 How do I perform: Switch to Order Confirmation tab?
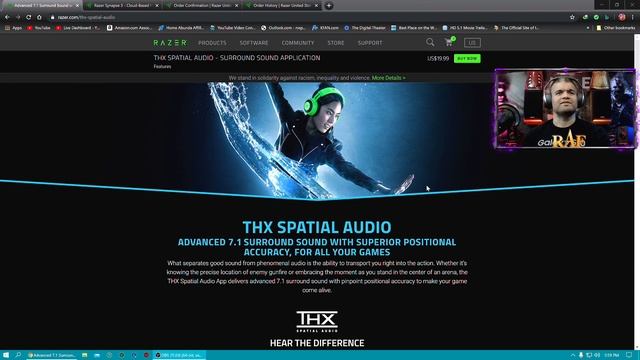point(202,6)
